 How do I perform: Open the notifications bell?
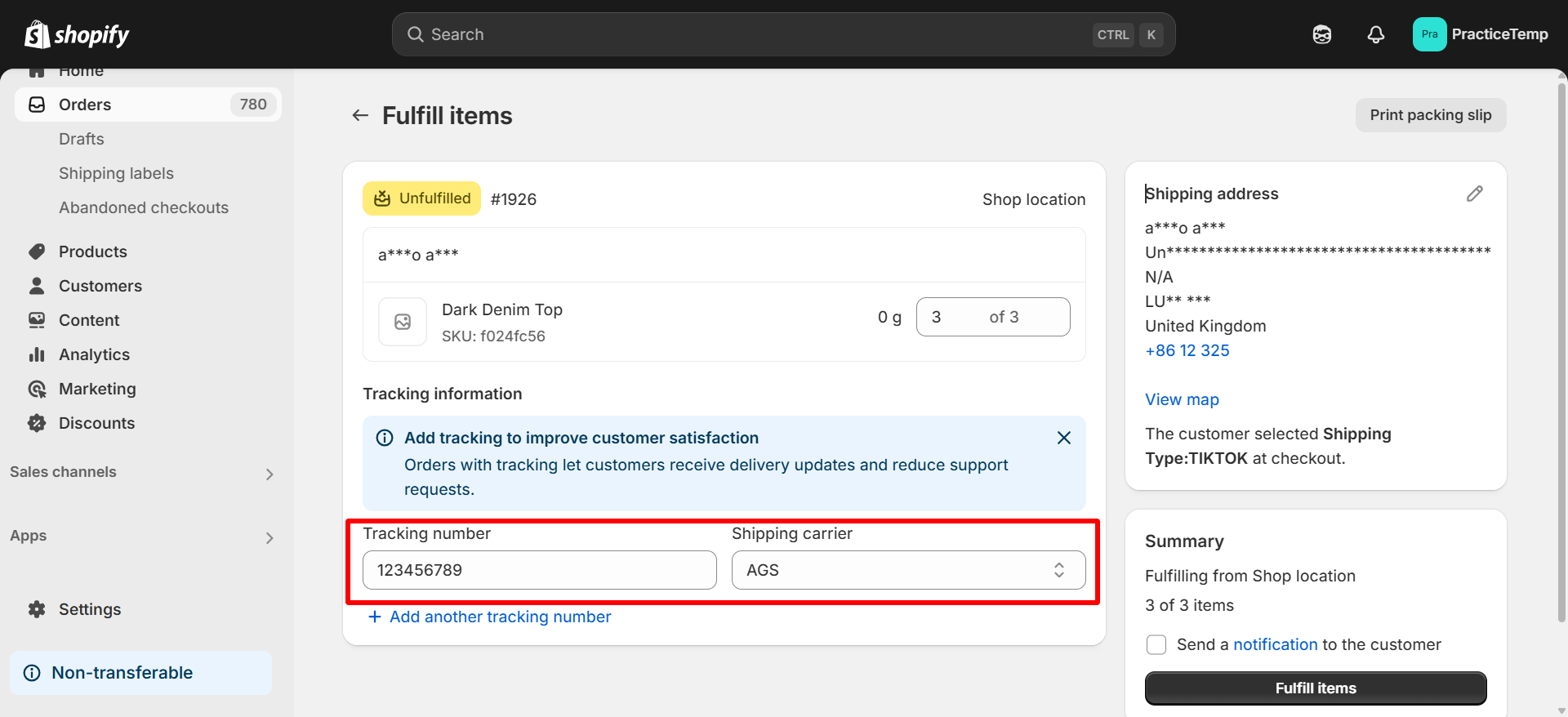[1376, 34]
